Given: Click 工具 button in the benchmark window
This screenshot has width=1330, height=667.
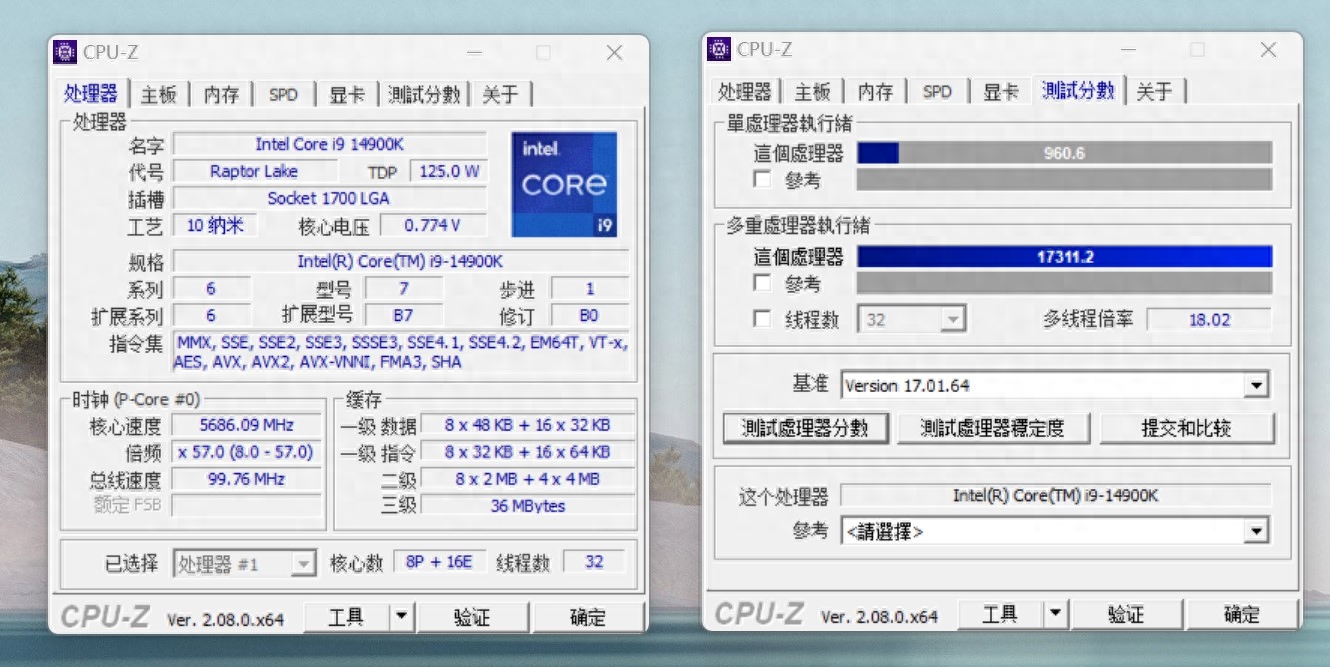Looking at the screenshot, I should [1000, 614].
